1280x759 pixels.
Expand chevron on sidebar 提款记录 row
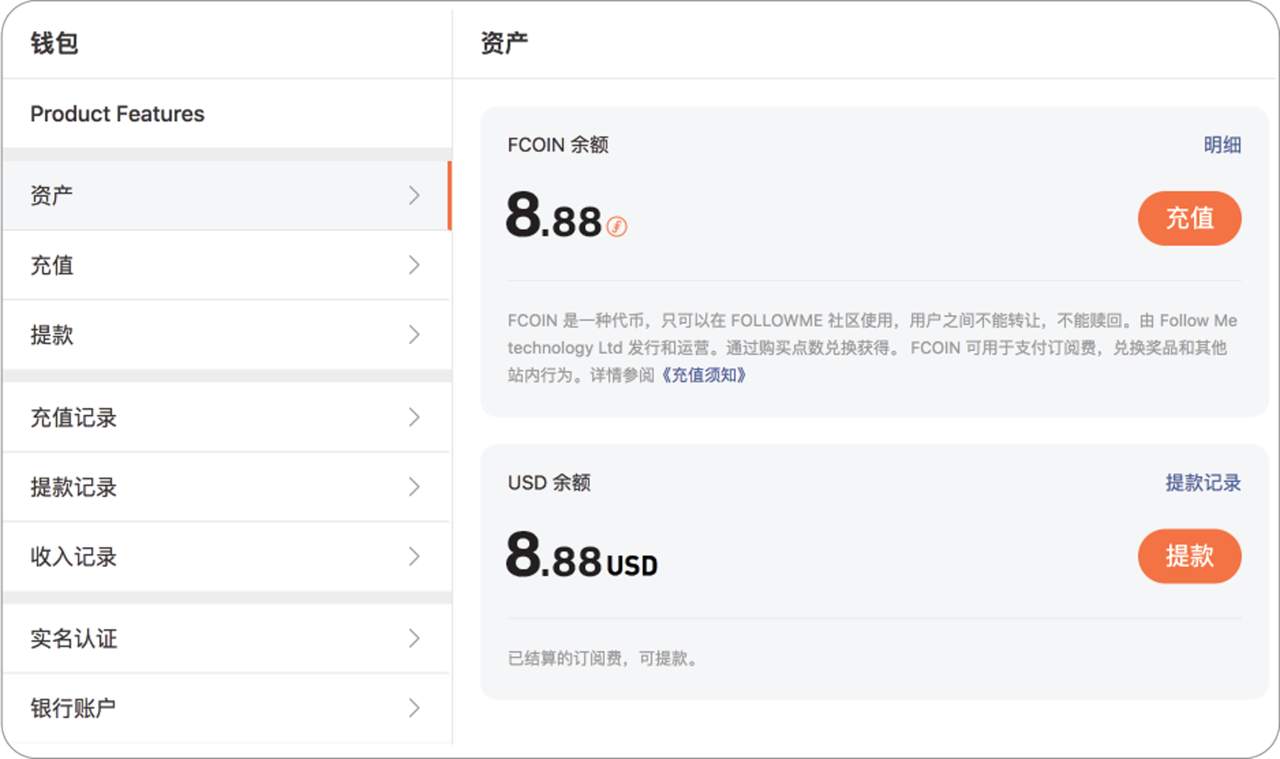click(414, 487)
